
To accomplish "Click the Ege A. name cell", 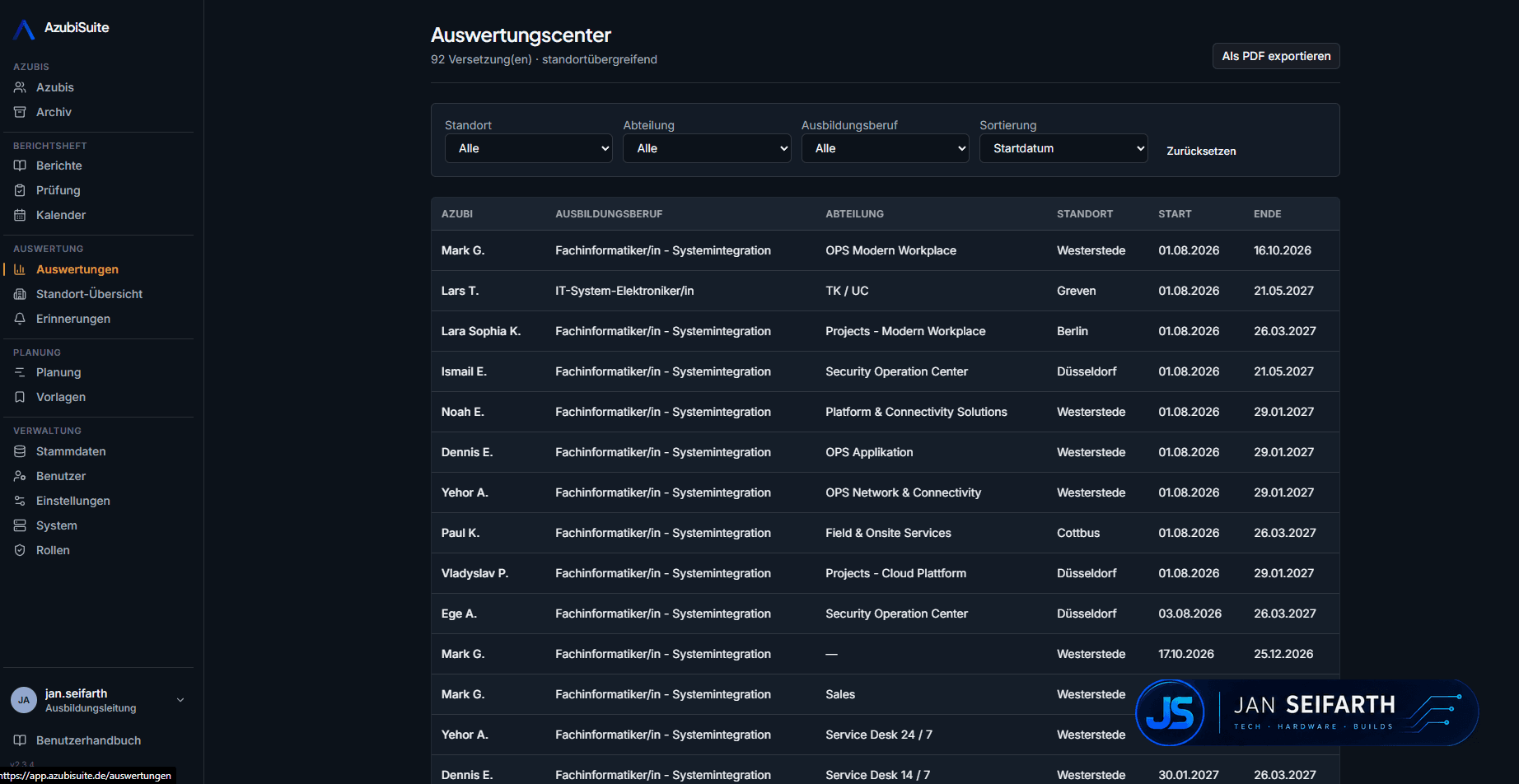I will pyautogui.click(x=459, y=614).
